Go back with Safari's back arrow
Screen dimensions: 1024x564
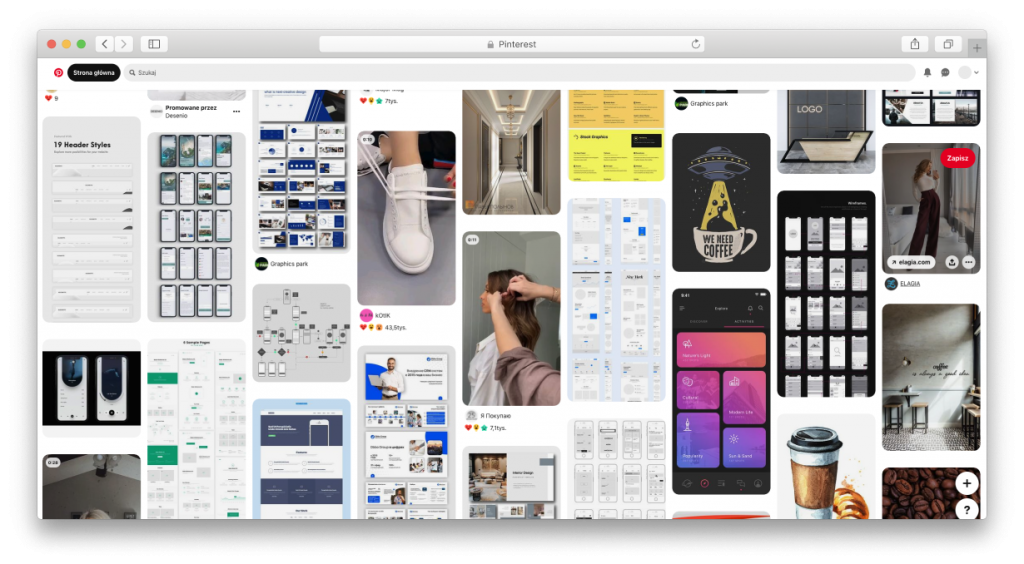104,44
